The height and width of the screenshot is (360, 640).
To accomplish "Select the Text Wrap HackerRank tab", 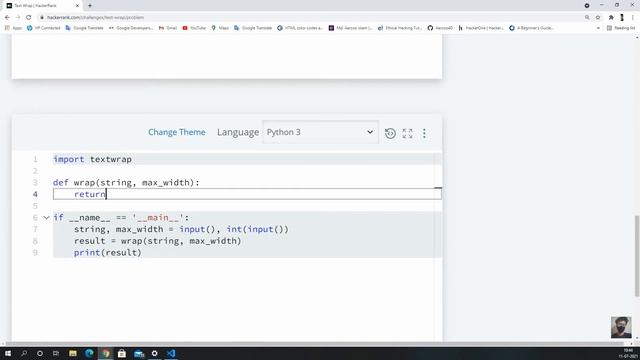I will 42,6.
